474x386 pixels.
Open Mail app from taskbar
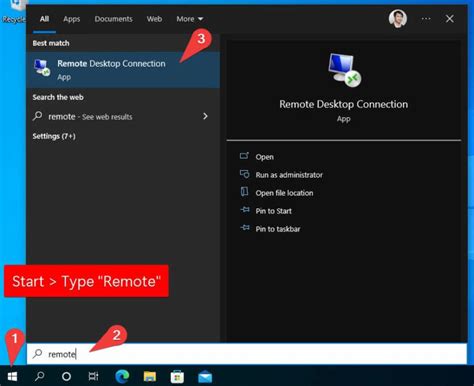[x=205, y=377]
